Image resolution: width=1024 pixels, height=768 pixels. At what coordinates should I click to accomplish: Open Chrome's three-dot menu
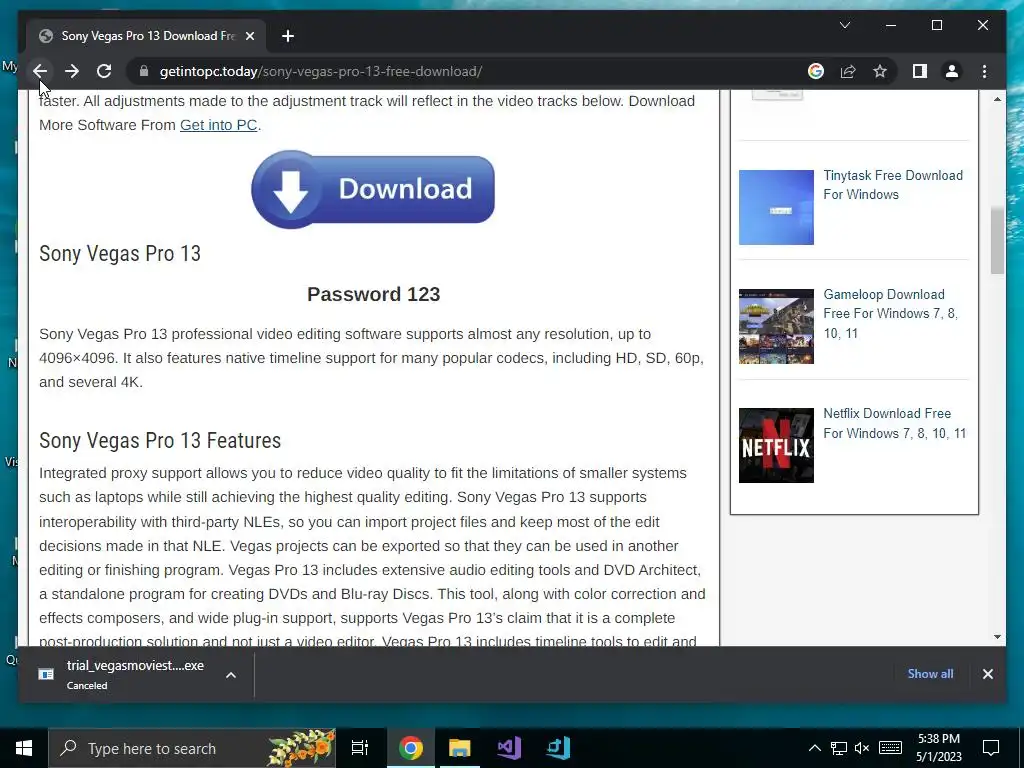pos(984,71)
